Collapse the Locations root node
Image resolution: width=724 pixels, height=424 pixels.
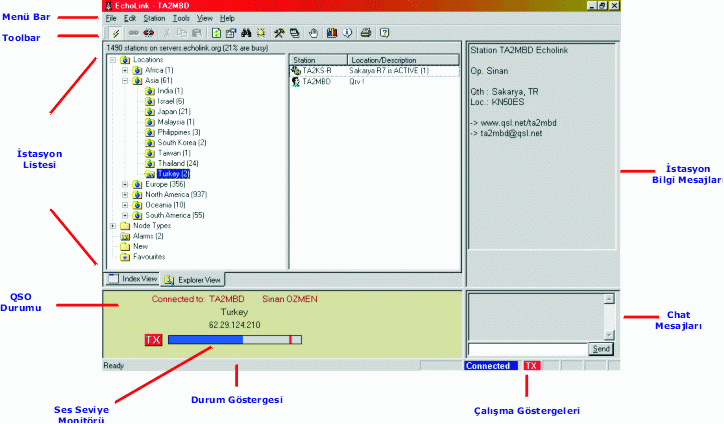click(113, 60)
